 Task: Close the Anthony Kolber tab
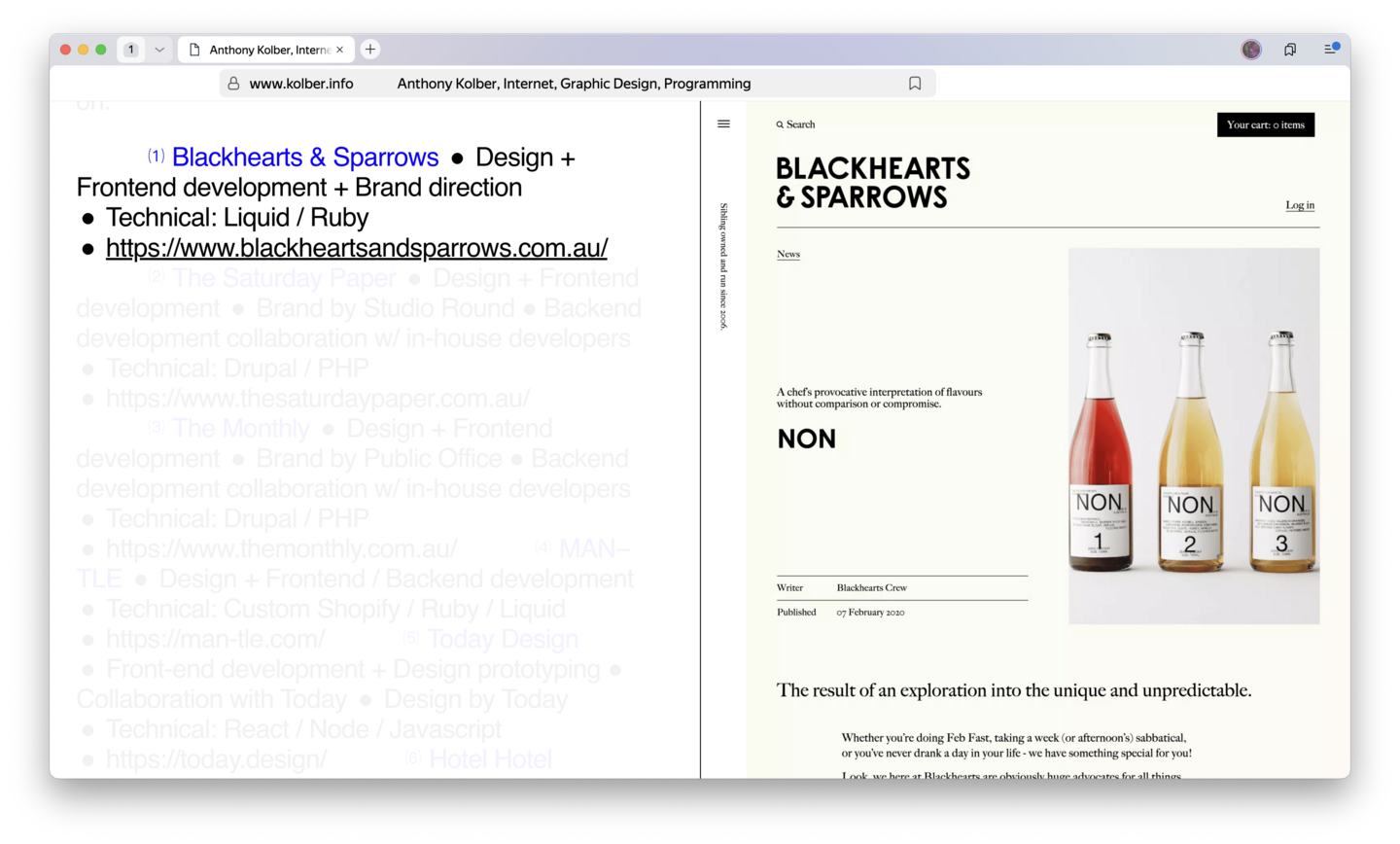tap(339, 50)
